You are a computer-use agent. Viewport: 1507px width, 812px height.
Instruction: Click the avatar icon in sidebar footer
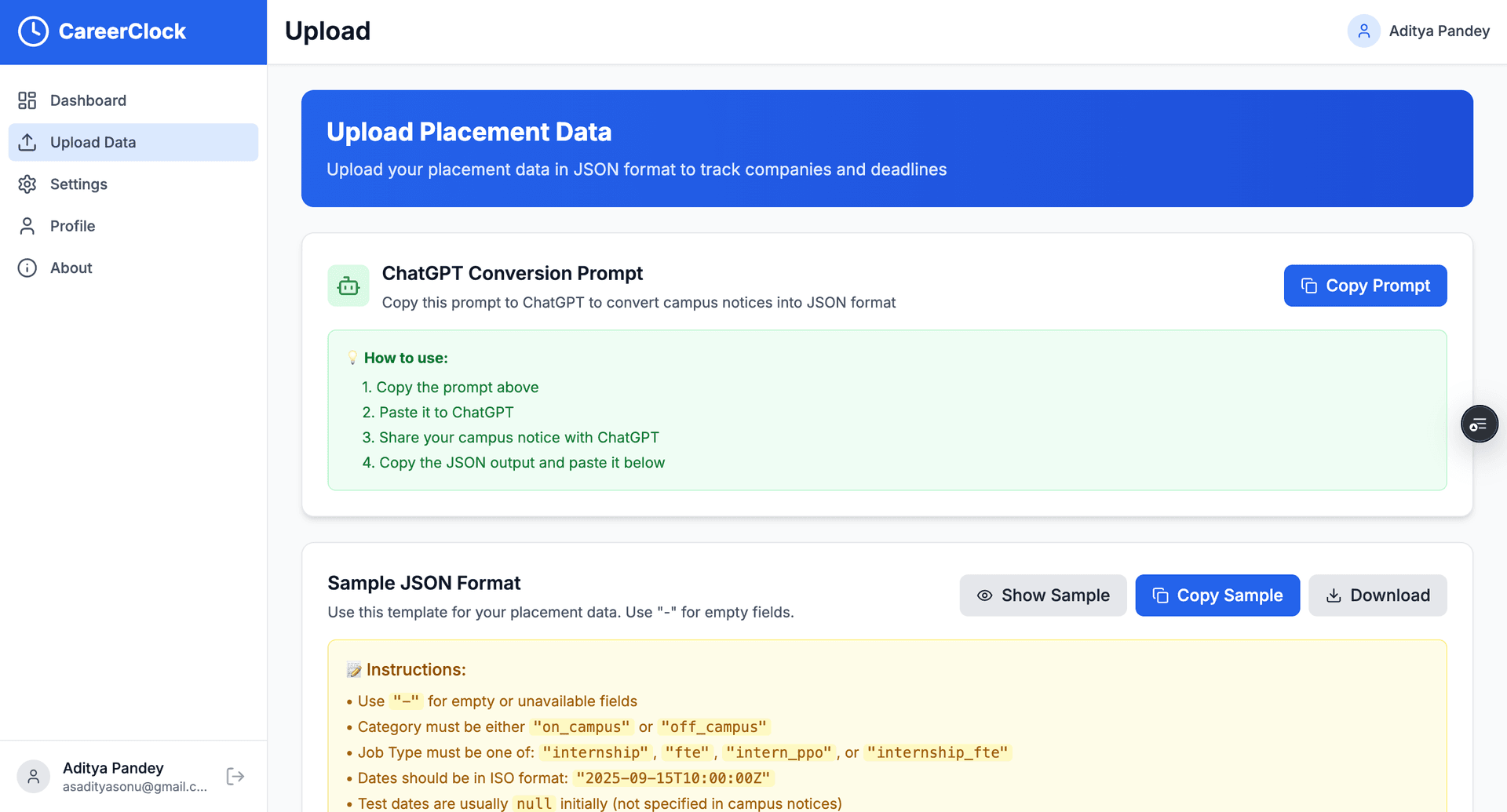pyautogui.click(x=34, y=777)
